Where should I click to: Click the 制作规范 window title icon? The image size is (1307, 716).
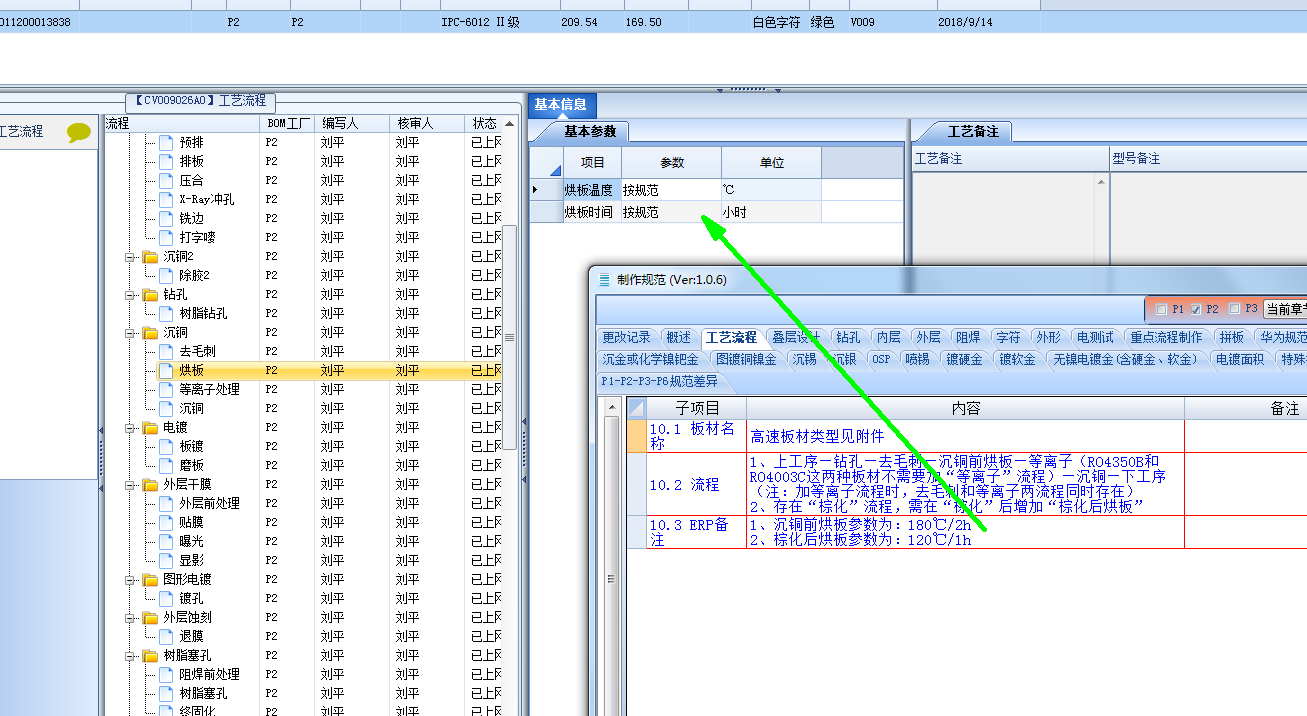pyautogui.click(x=603, y=280)
